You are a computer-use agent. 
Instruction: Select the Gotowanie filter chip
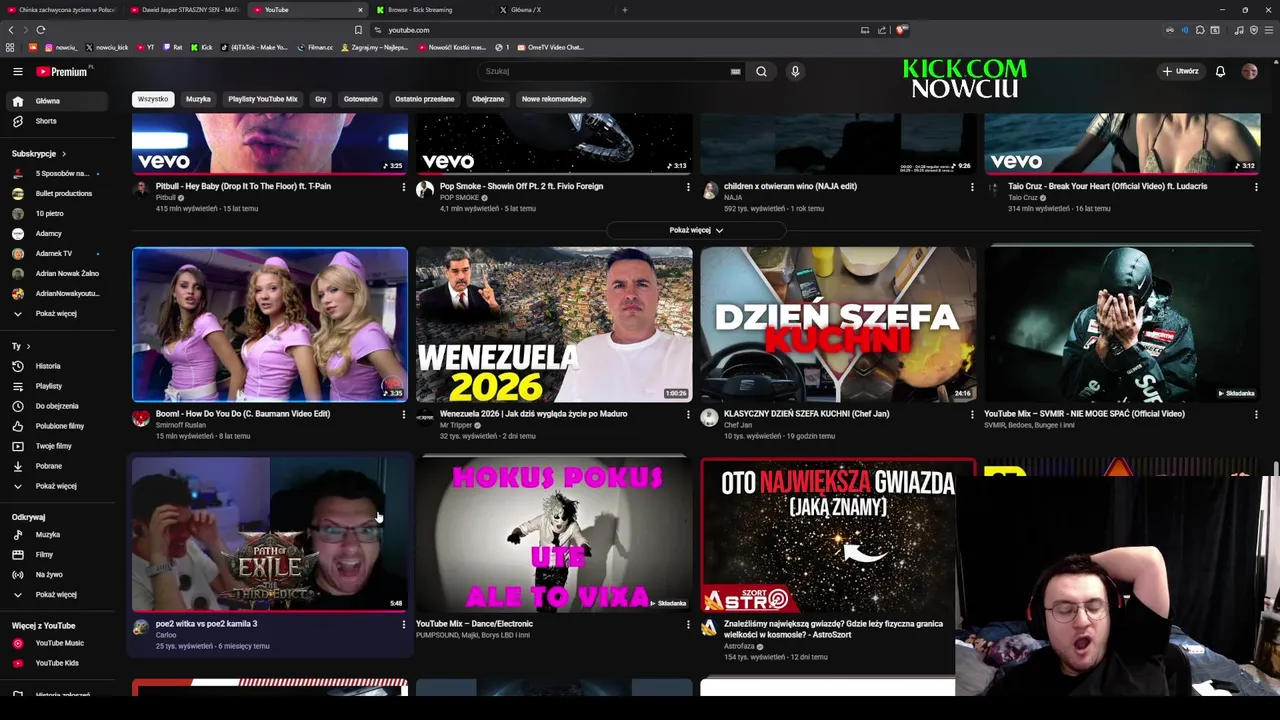[x=361, y=99]
